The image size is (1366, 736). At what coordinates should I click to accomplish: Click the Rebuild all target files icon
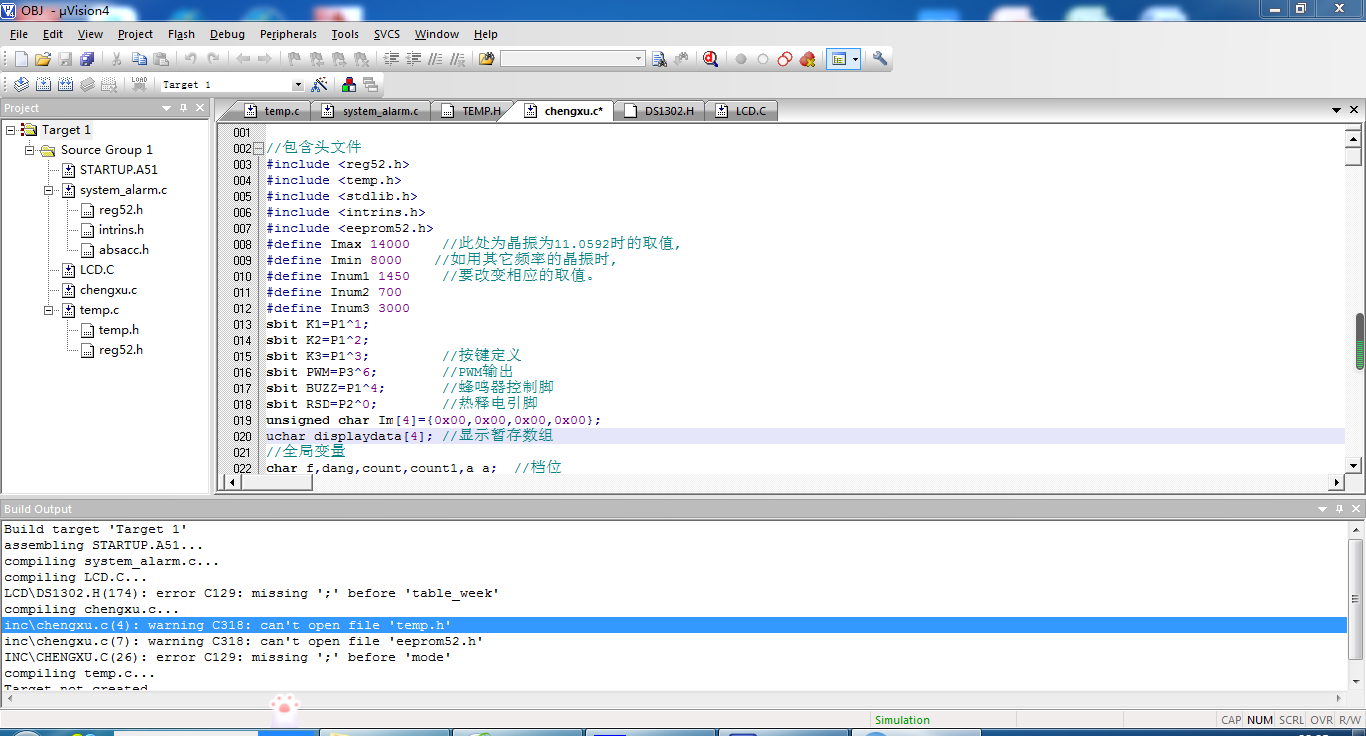point(65,85)
